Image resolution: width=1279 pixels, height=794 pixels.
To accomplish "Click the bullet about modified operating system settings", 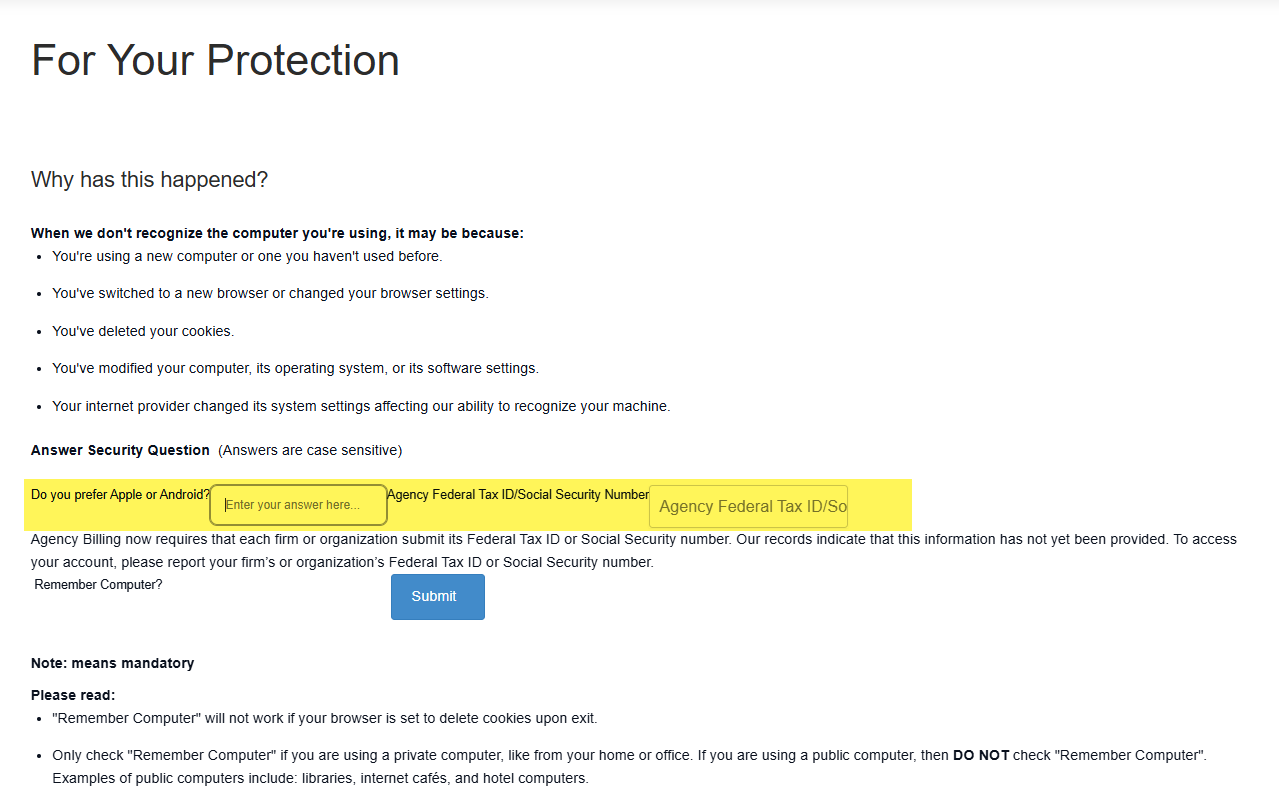I will (295, 368).
